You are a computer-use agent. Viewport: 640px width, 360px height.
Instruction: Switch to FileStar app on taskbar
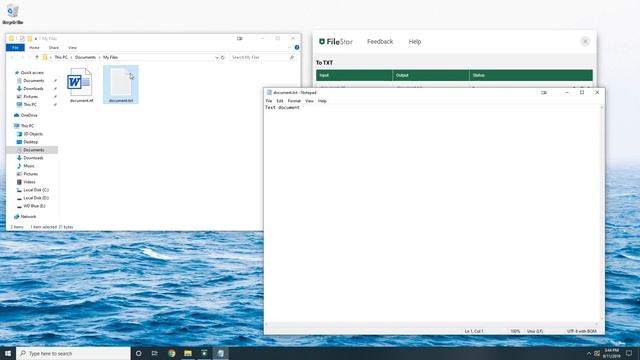point(204,353)
